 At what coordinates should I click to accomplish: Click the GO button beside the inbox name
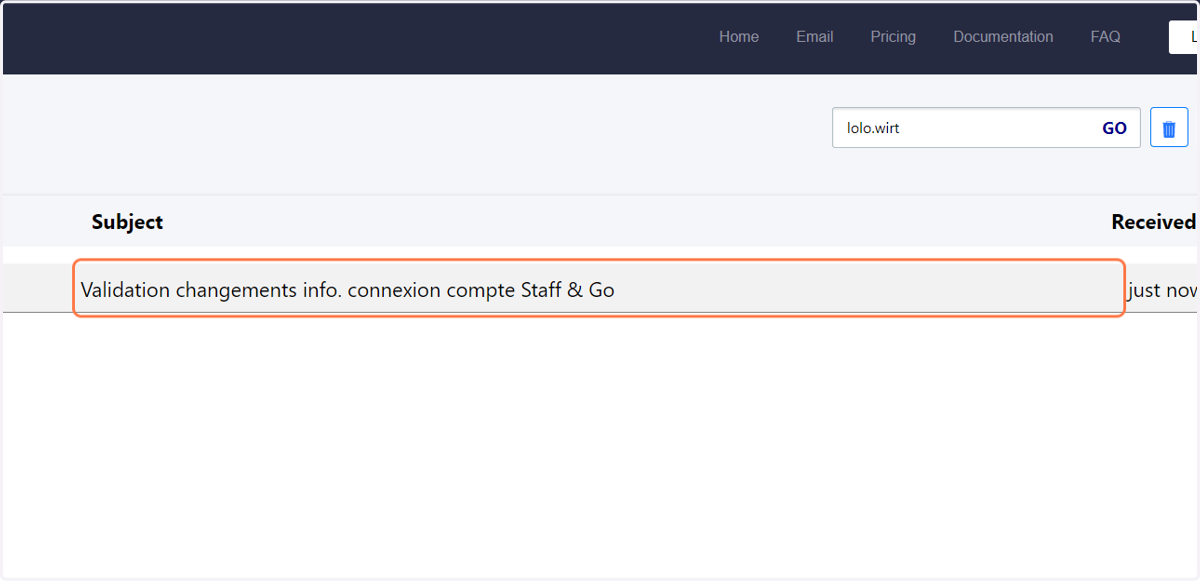pyautogui.click(x=1114, y=128)
